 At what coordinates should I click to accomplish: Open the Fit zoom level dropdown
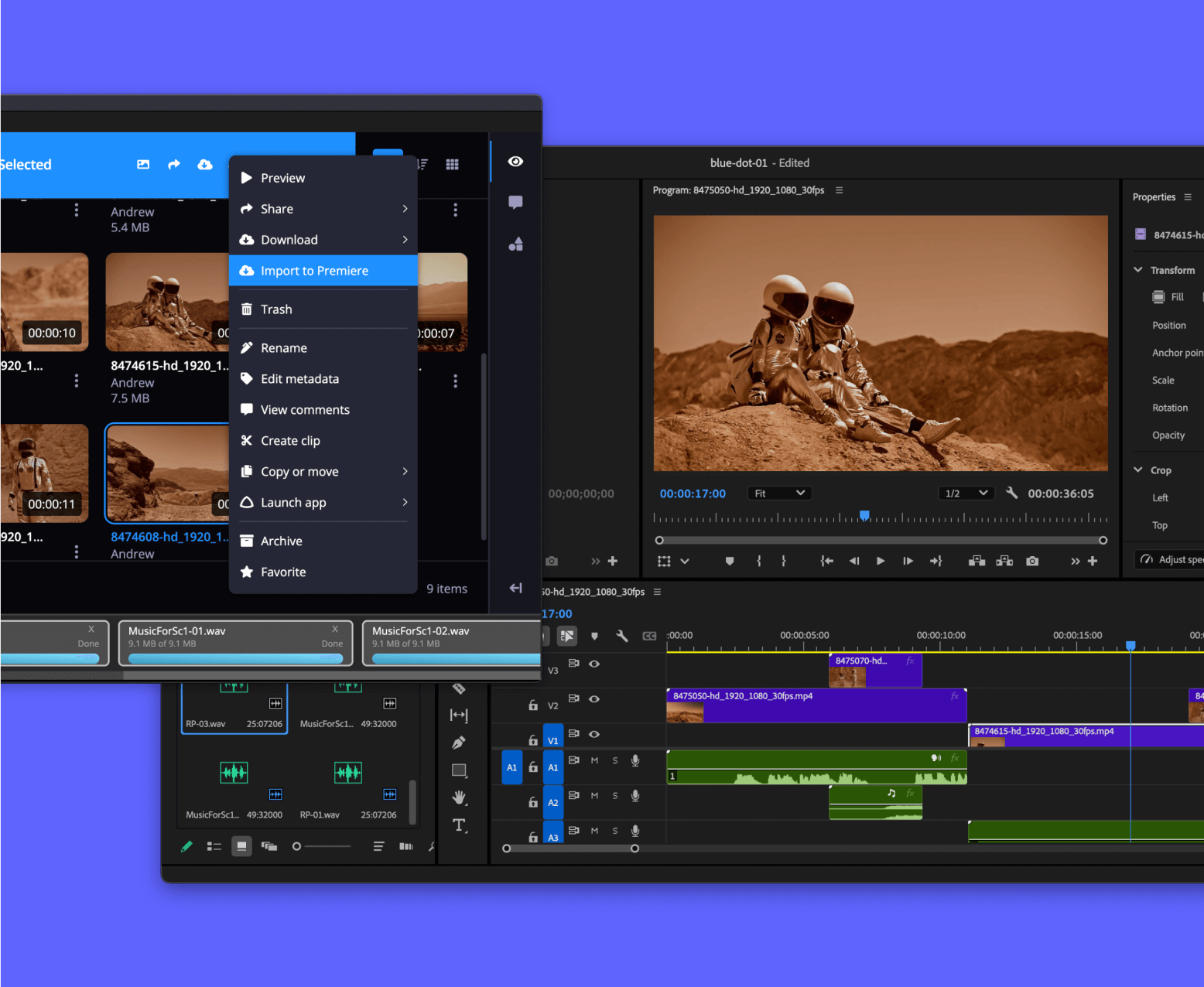780,493
